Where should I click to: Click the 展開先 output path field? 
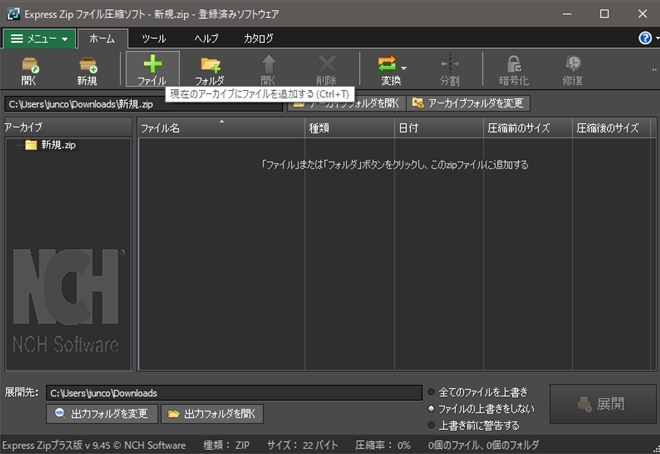pos(234,393)
